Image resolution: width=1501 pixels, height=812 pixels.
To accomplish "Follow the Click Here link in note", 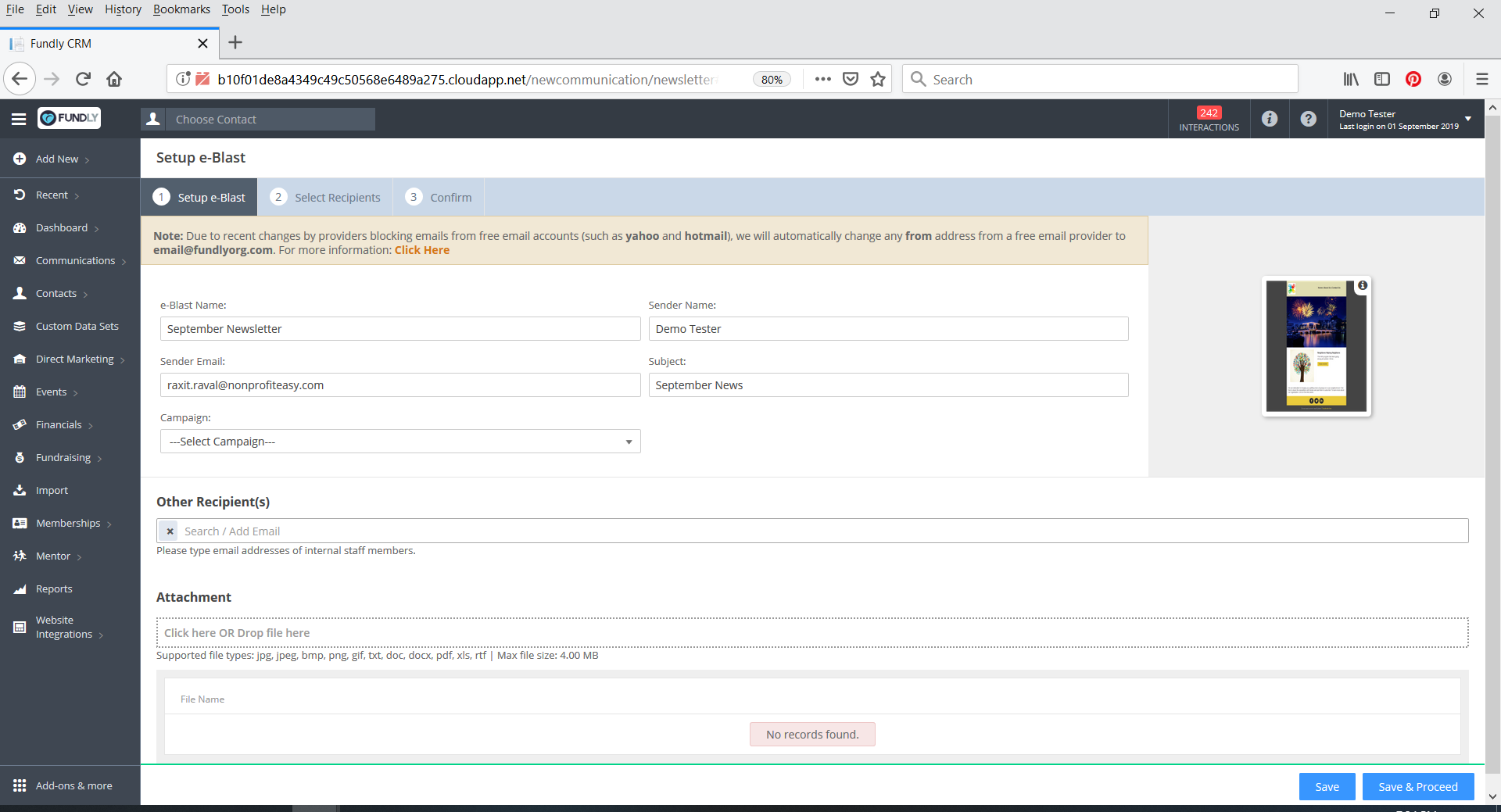I will (421, 250).
